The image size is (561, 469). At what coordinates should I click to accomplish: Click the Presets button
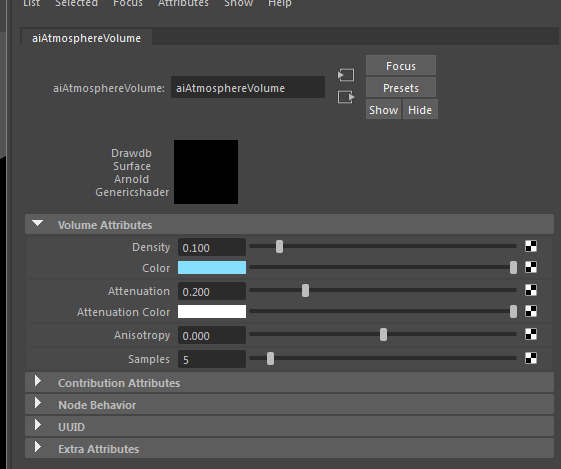point(401,87)
